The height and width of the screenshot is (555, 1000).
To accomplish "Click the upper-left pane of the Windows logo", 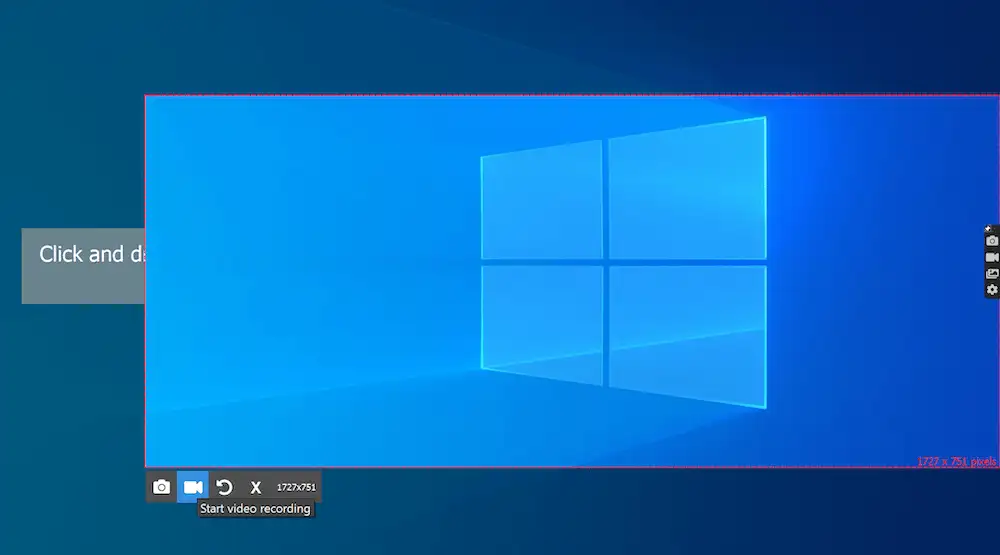I will tap(541, 200).
